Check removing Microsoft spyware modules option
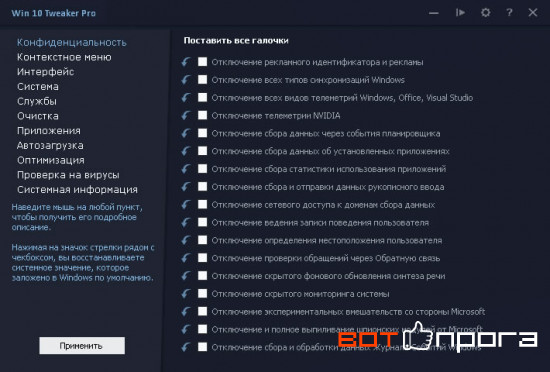The height and width of the screenshot is (372, 550). 202,329
